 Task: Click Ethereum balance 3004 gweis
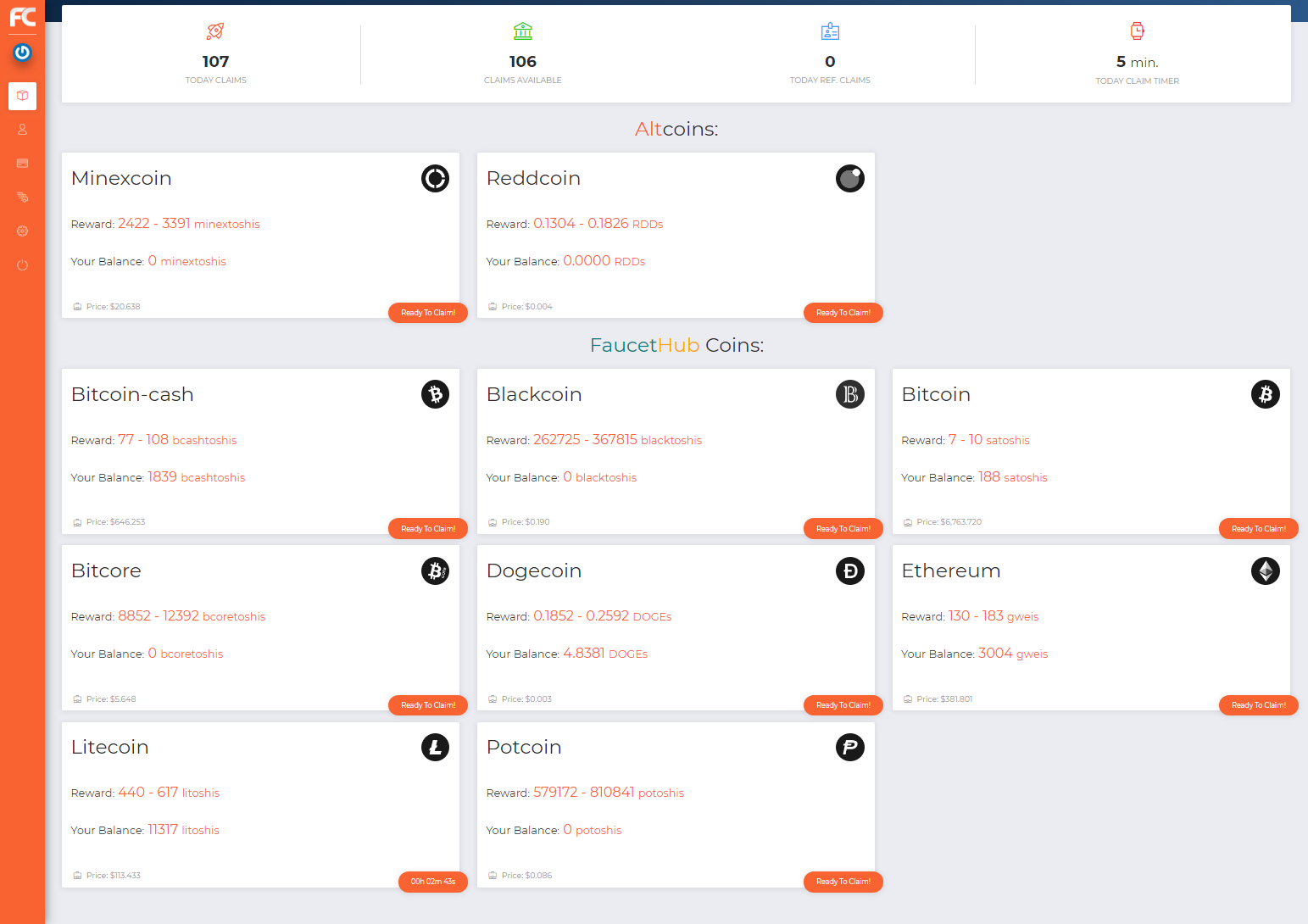coord(1013,654)
